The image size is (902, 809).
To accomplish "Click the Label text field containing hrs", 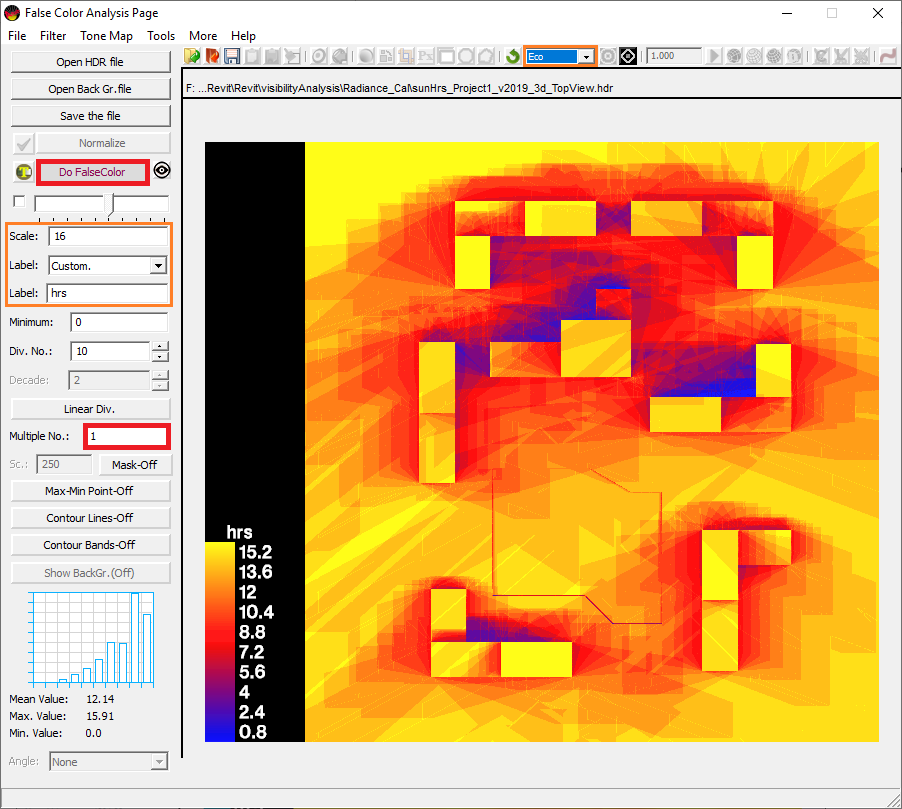I will (108, 293).
